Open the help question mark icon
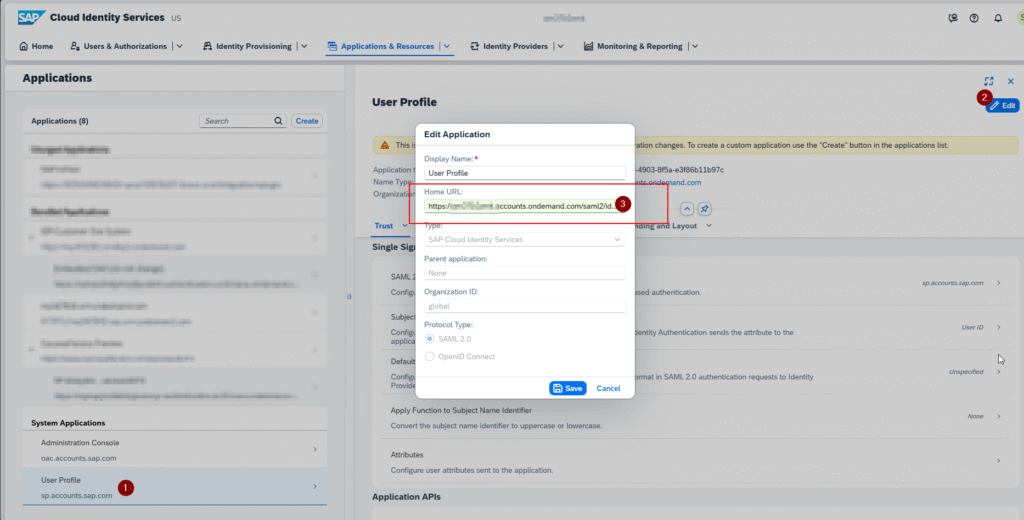This screenshot has width=1024, height=520. [x=974, y=18]
